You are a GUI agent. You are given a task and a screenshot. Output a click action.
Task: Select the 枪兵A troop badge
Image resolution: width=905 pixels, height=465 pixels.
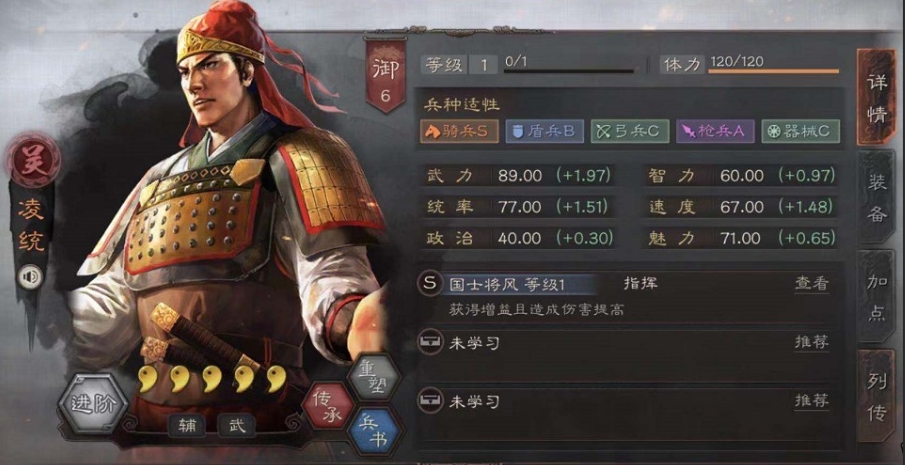(715, 132)
